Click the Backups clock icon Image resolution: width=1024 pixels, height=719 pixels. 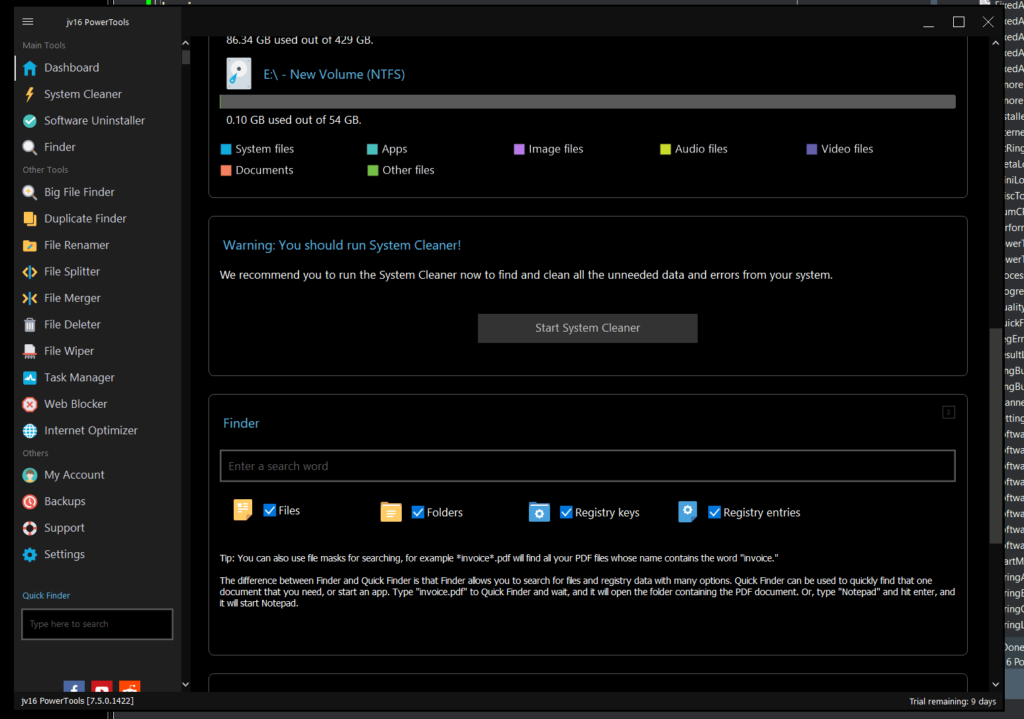[x=29, y=502]
